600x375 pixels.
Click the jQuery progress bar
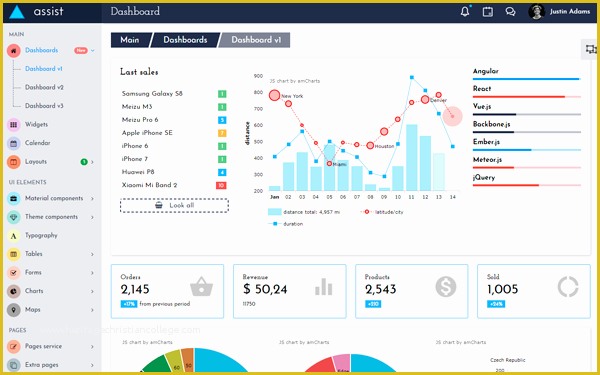527,185
